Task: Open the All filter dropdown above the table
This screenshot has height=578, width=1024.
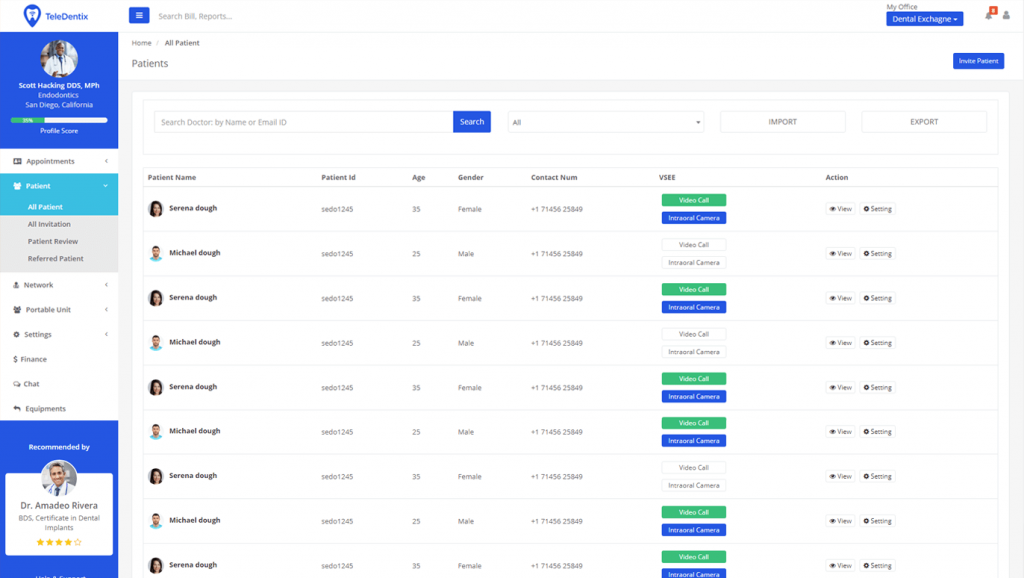Action: click(605, 121)
